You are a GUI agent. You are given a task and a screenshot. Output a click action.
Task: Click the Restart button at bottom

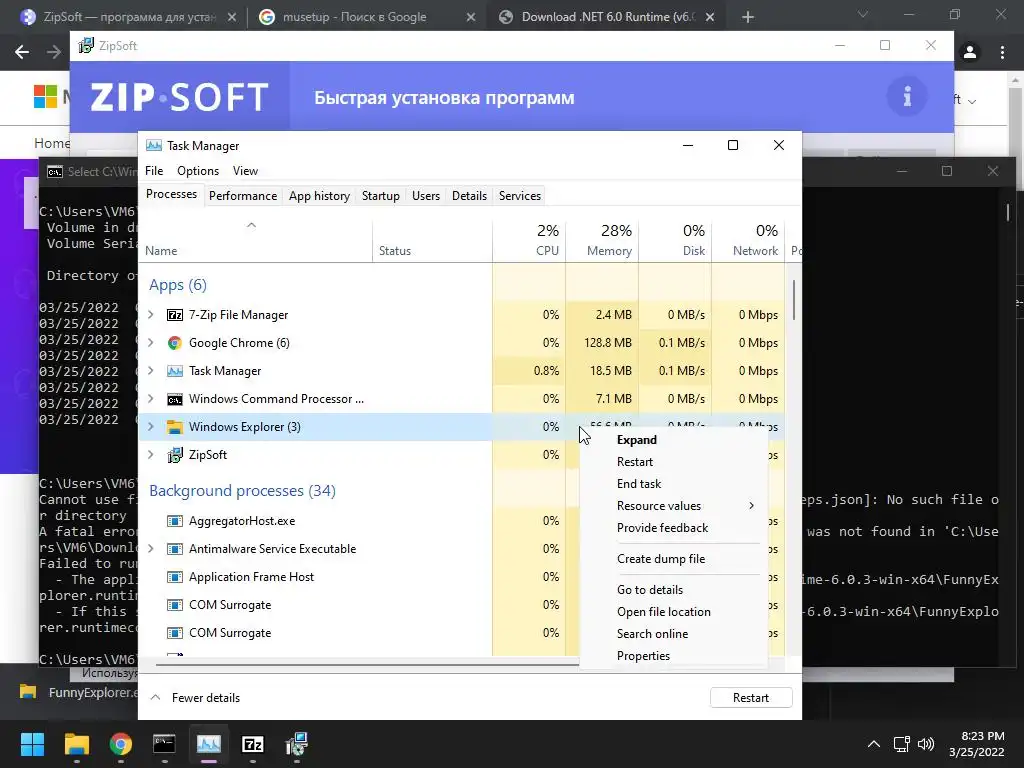coord(751,697)
